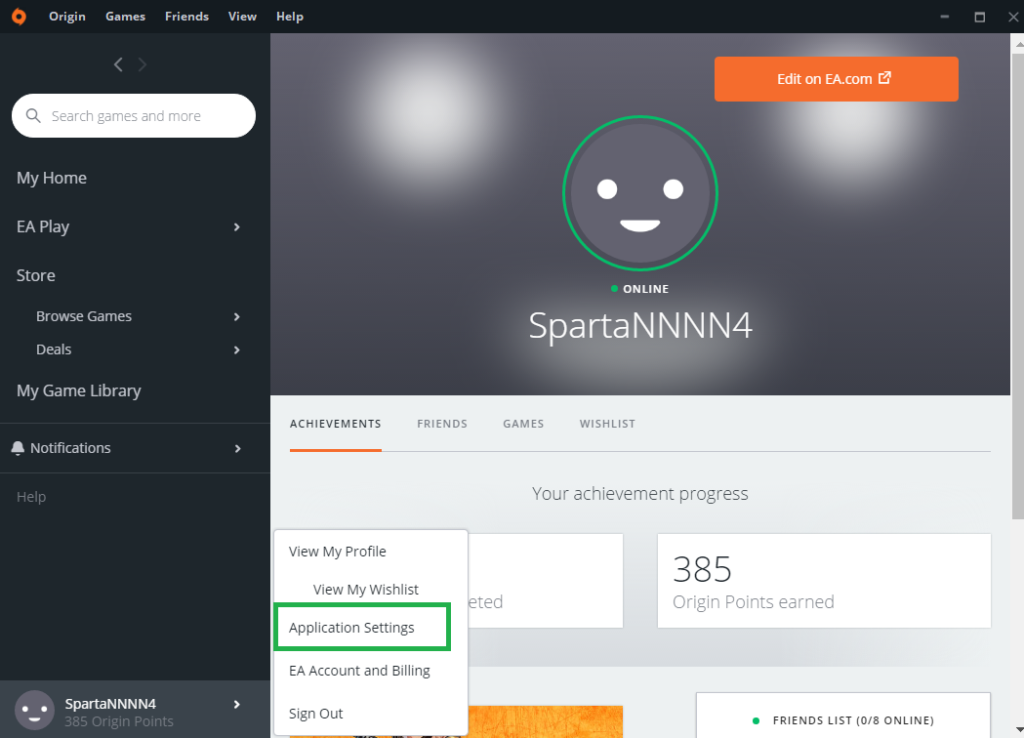
Task: Select View My Wishlist
Action: 366,589
